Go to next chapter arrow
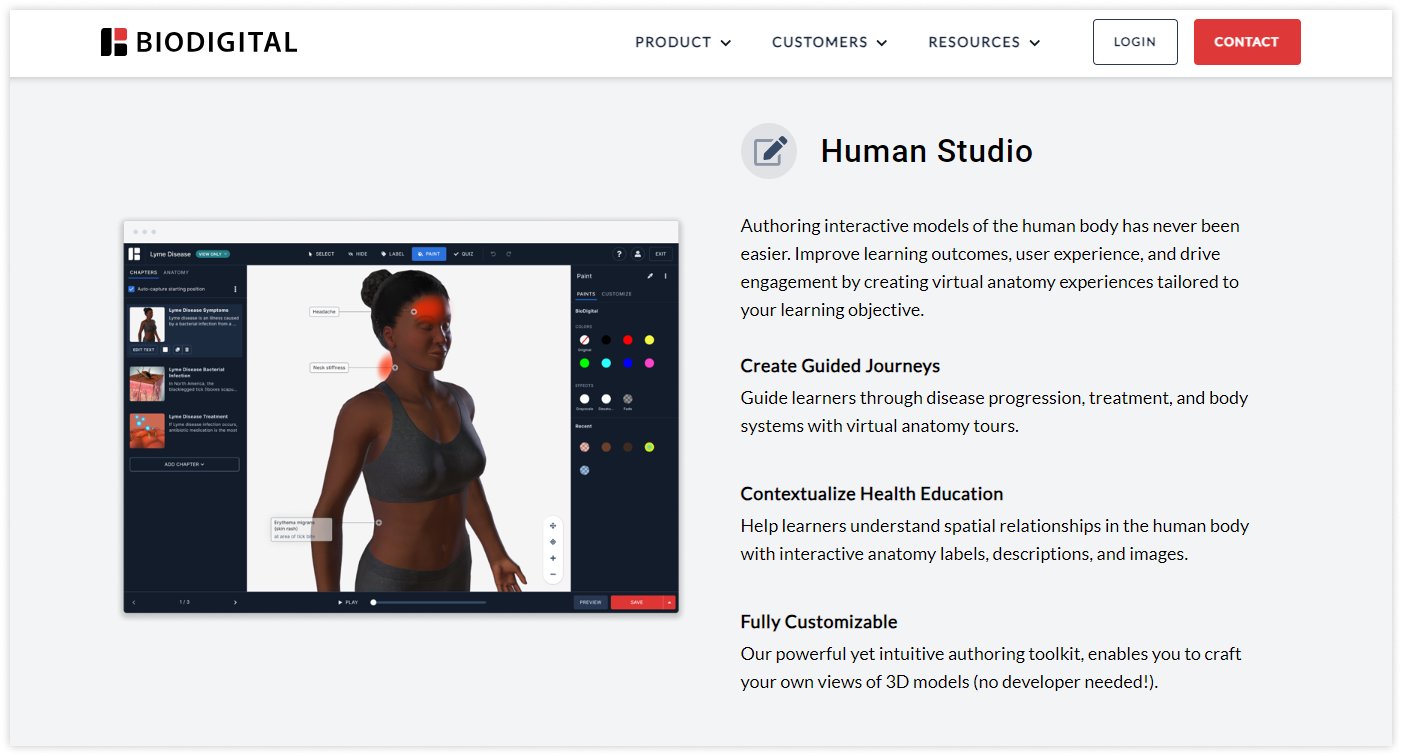The width and height of the screenshot is (1402, 756). 235,602
